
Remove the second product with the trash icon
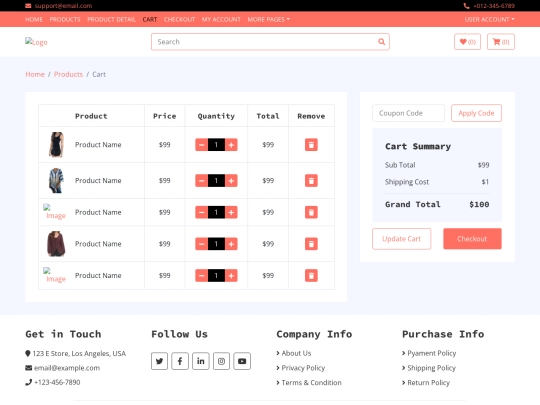click(x=311, y=180)
